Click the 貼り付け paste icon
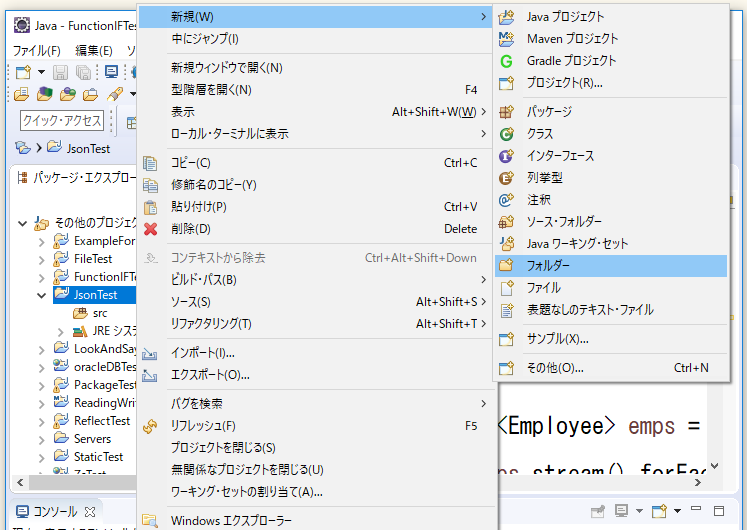This screenshot has width=747, height=530. point(150,207)
